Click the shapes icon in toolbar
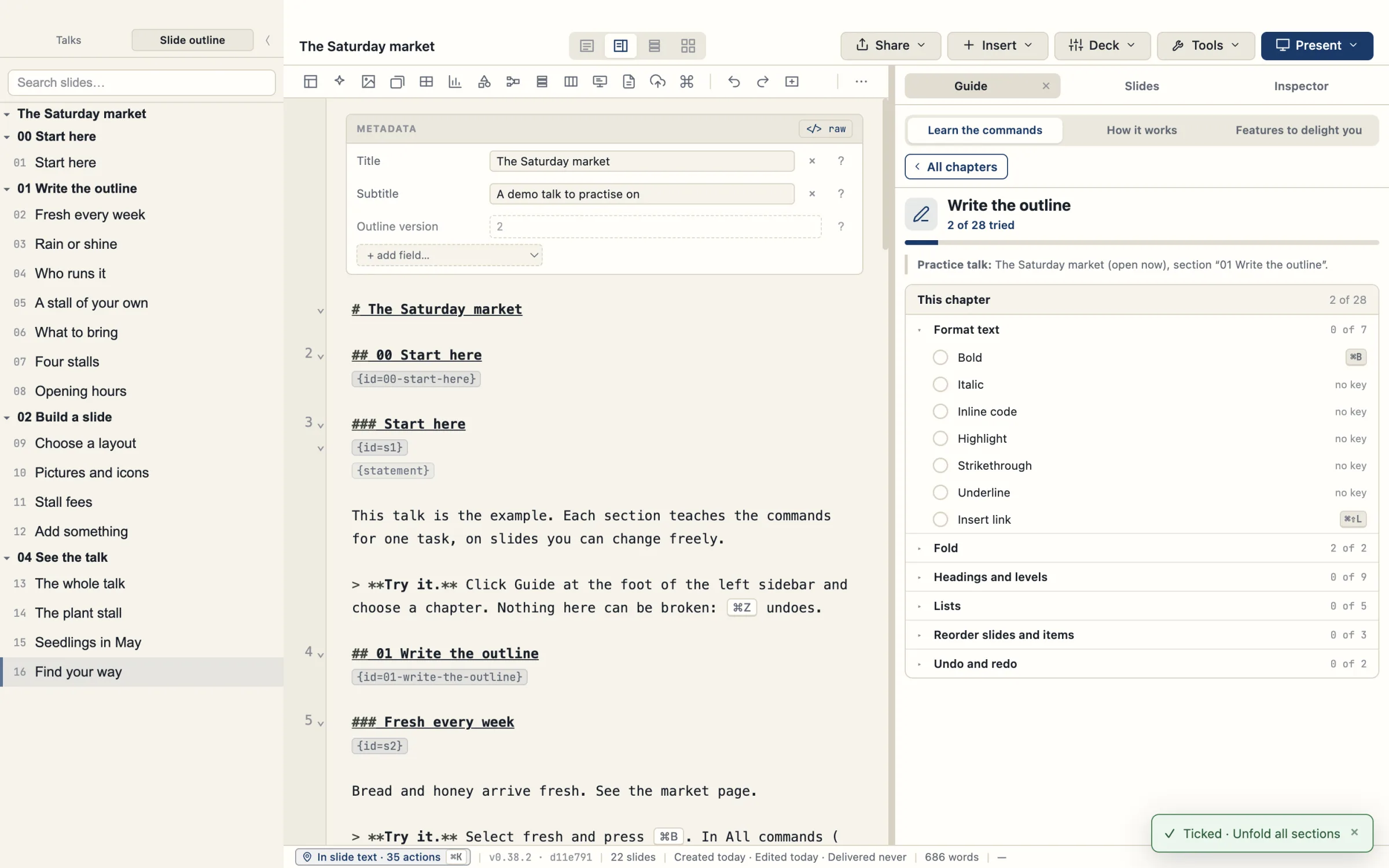 point(484,82)
